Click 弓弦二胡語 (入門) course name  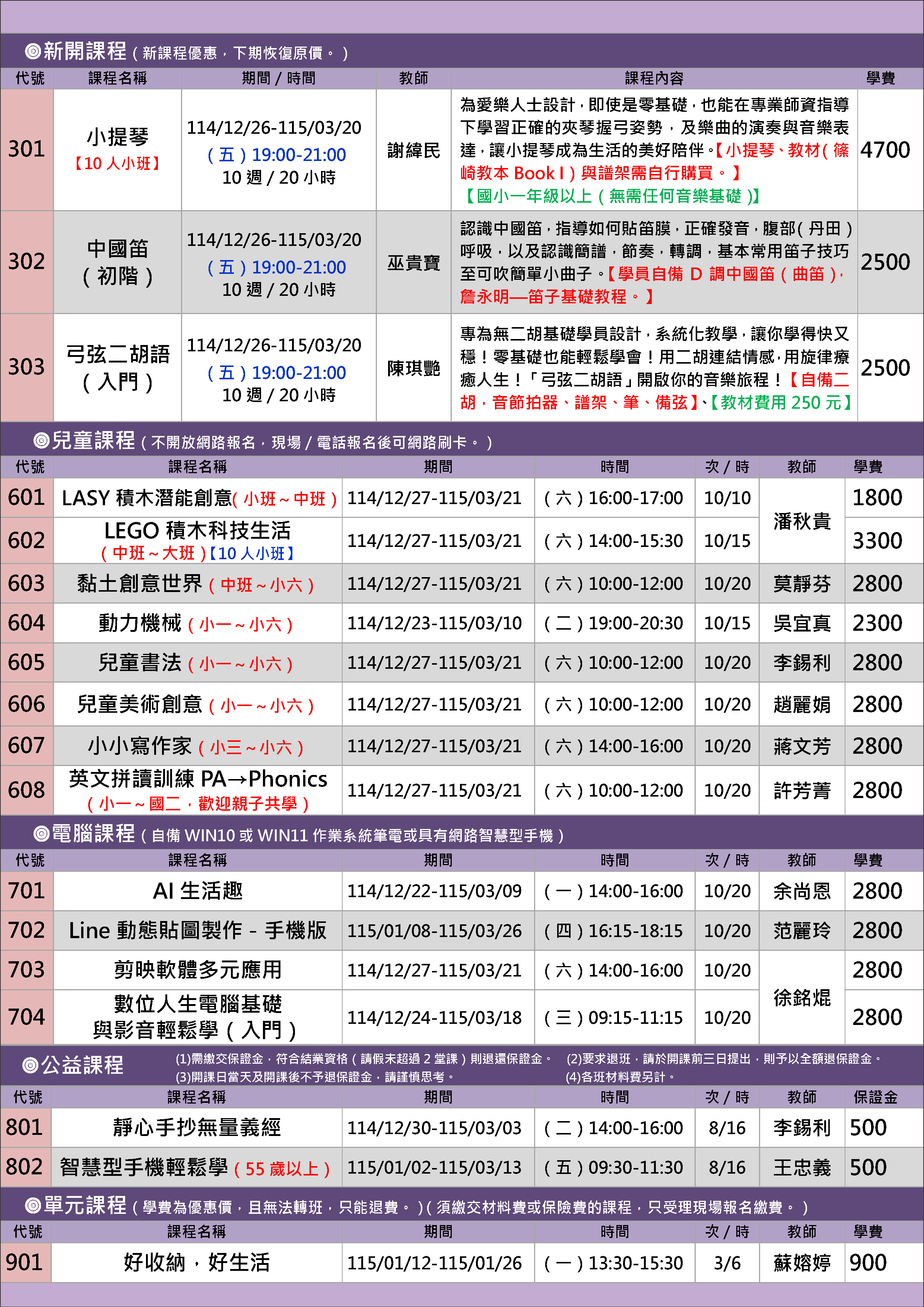tap(118, 367)
